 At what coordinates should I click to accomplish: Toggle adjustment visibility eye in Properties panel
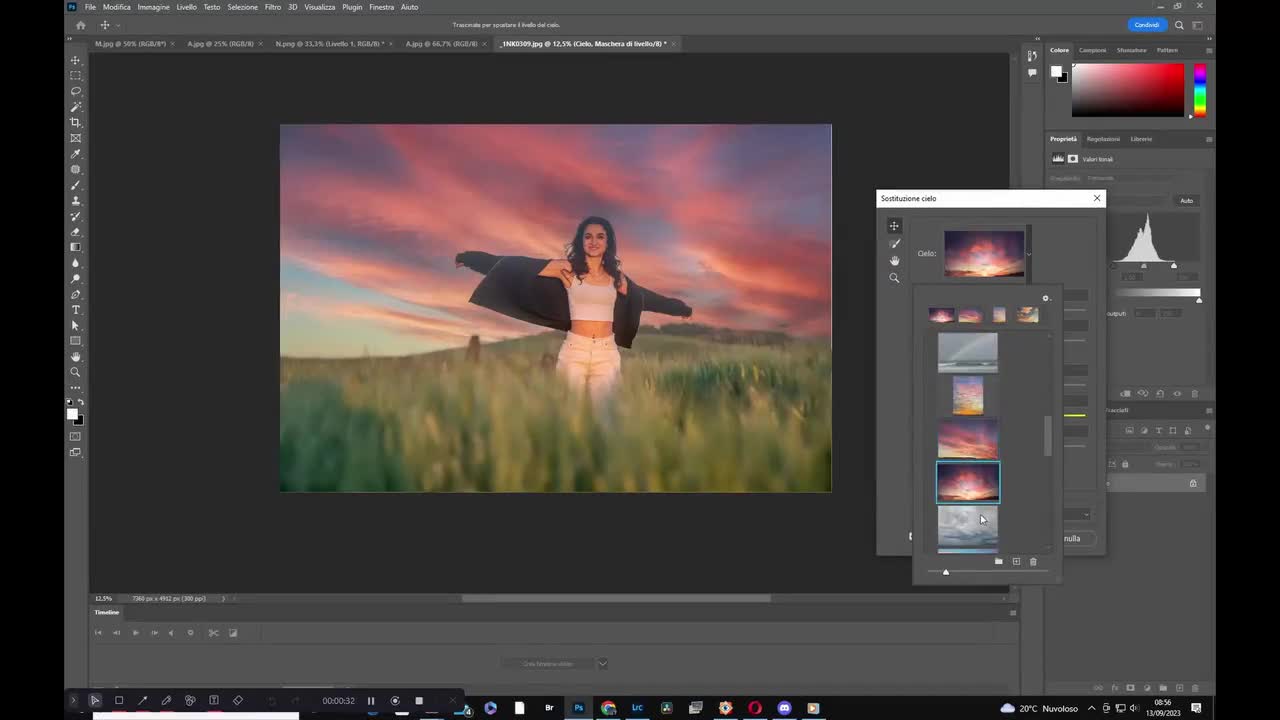1177,394
